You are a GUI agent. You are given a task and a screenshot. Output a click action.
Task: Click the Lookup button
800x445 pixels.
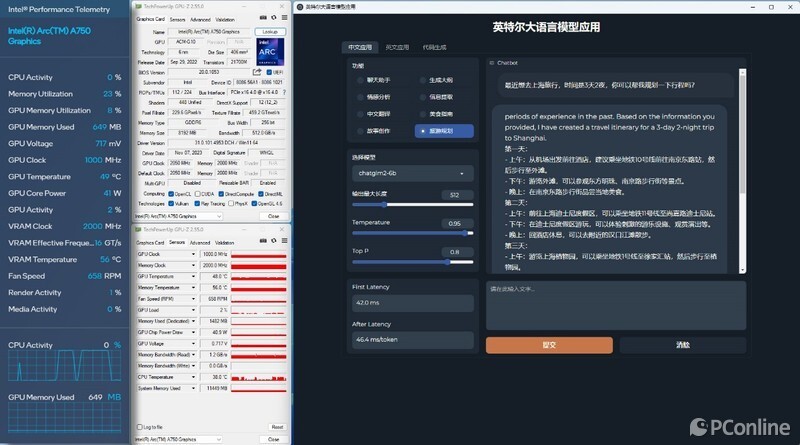(x=270, y=32)
